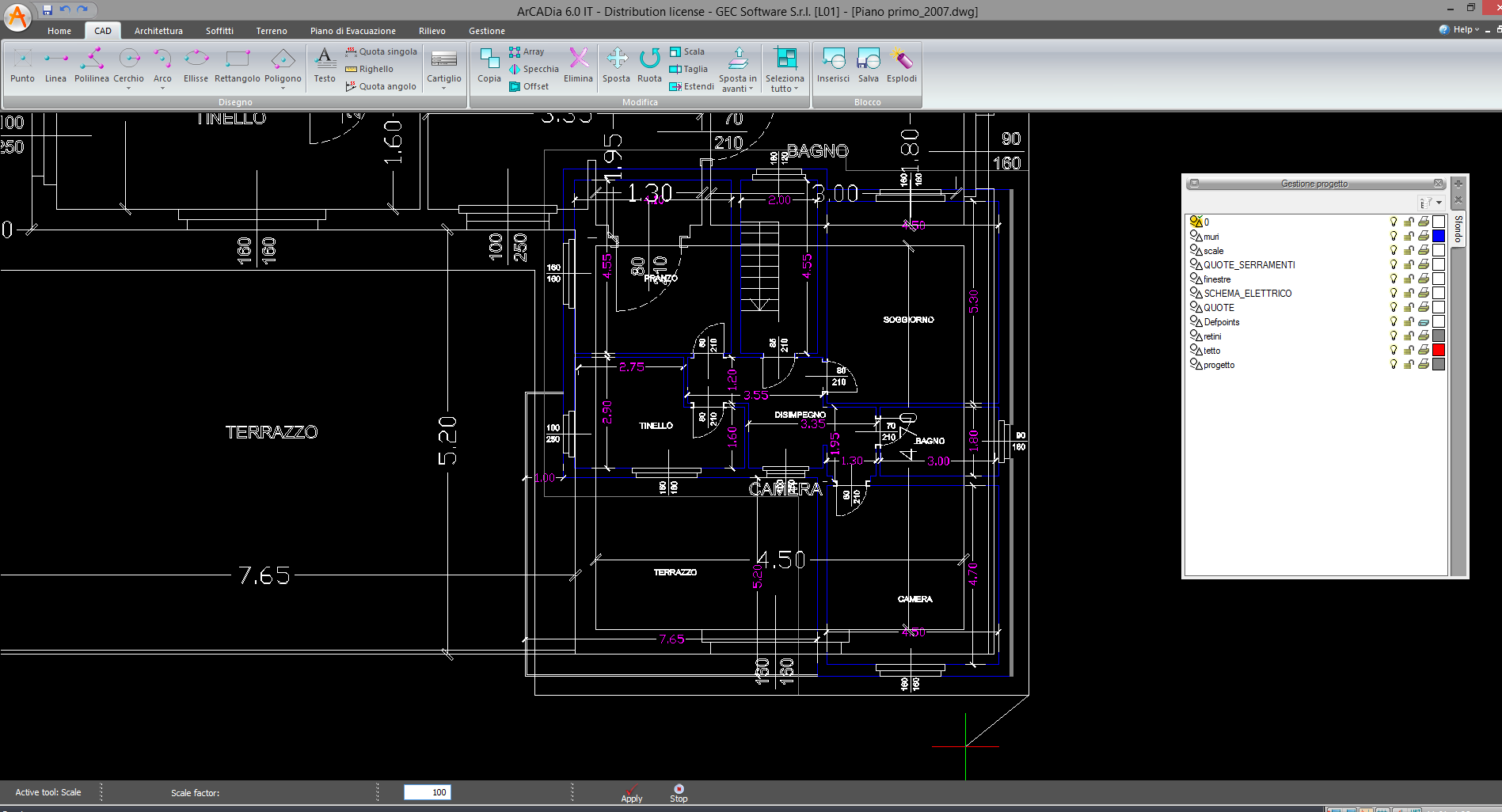Toggle visibility bulb of muri layer

click(1394, 237)
